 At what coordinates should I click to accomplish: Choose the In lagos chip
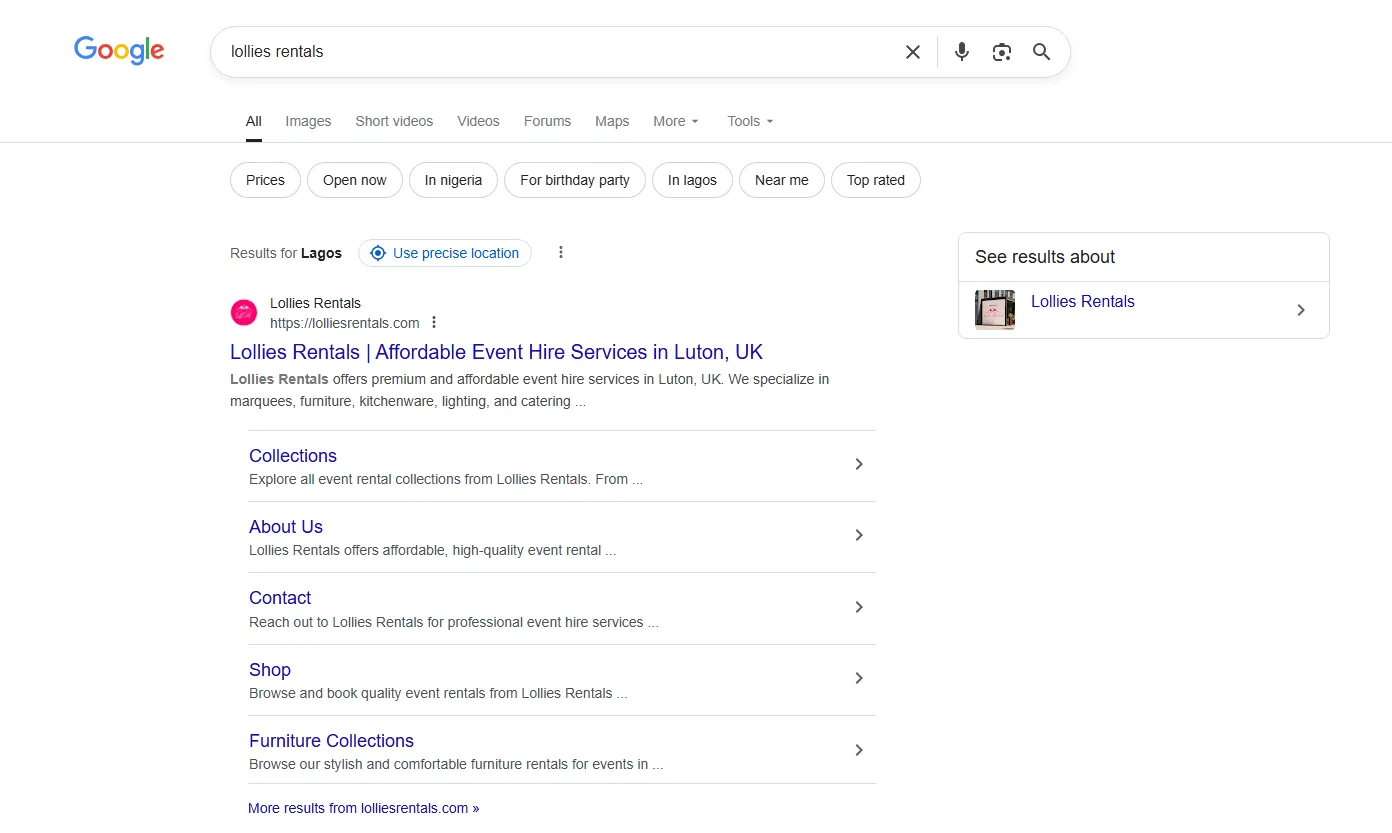click(692, 180)
